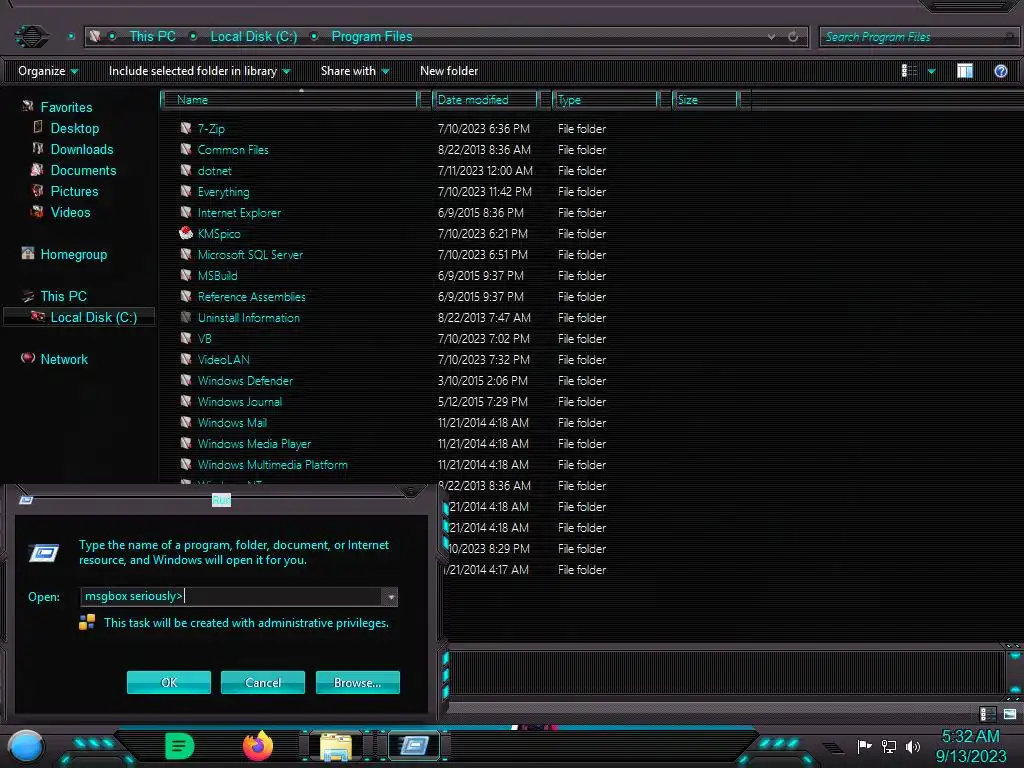Click the large icons view in status bar
Viewport: 1024px width, 768px height.
coord(1010,714)
